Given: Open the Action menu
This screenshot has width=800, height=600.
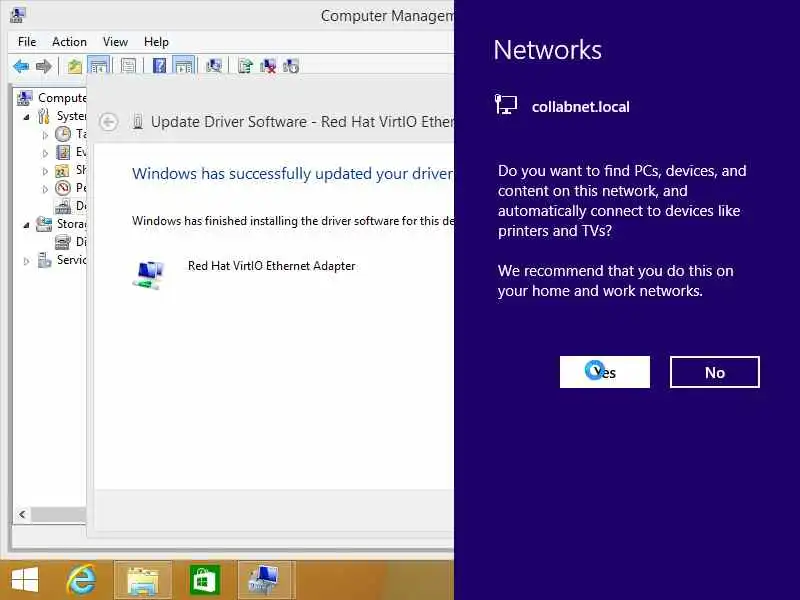Looking at the screenshot, I should click(x=69, y=42).
